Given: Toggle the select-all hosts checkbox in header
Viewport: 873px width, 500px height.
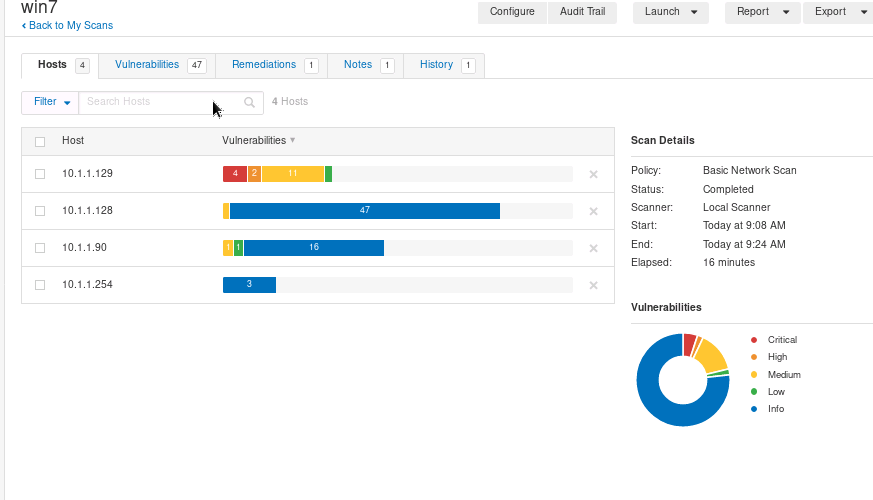Looking at the screenshot, I should [40, 142].
